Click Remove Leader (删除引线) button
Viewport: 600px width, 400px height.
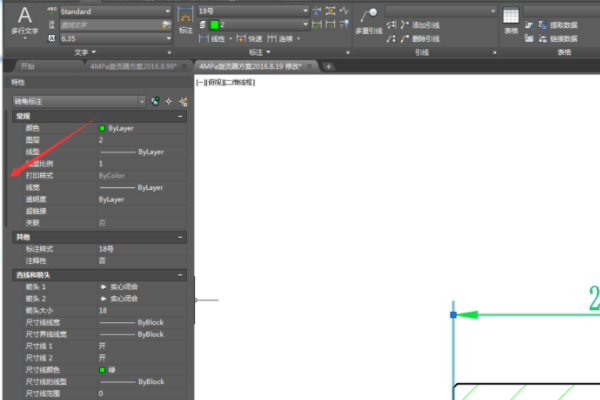point(420,39)
